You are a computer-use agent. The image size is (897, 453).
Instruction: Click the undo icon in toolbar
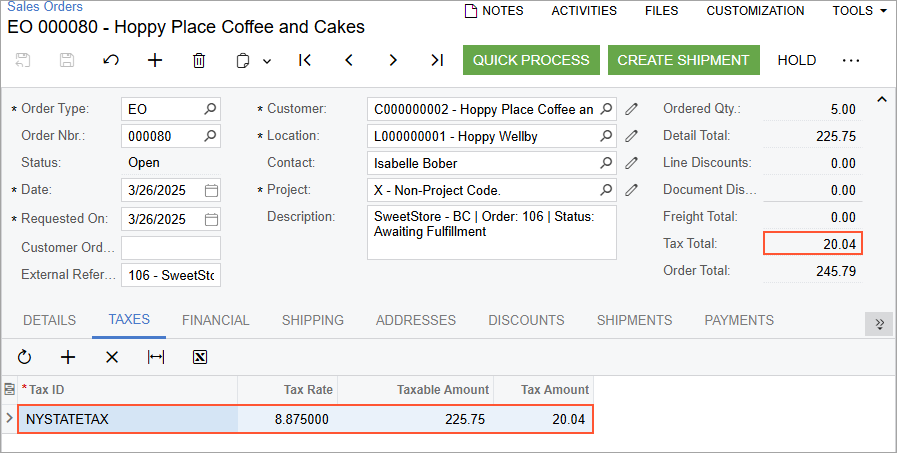click(x=111, y=60)
